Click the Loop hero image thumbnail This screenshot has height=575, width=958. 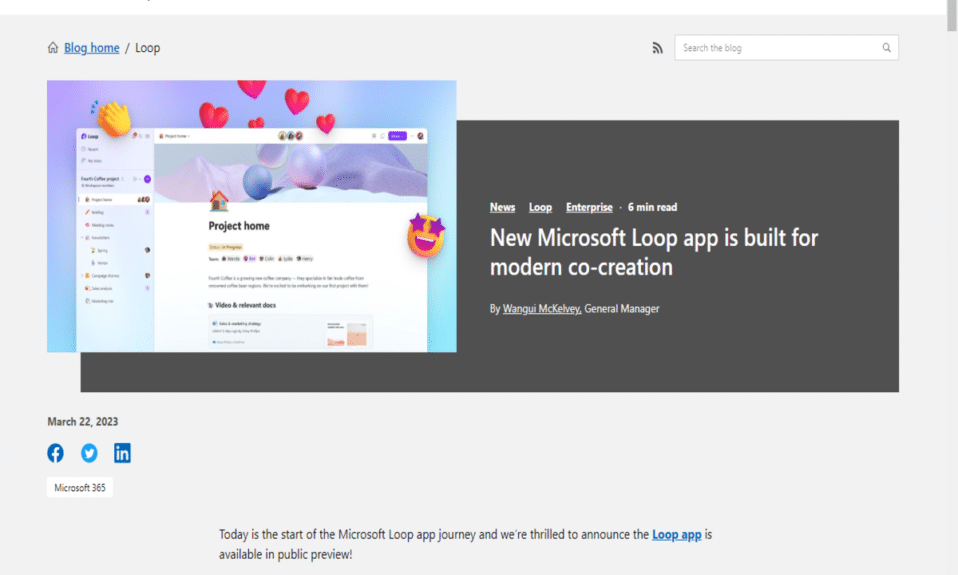252,216
